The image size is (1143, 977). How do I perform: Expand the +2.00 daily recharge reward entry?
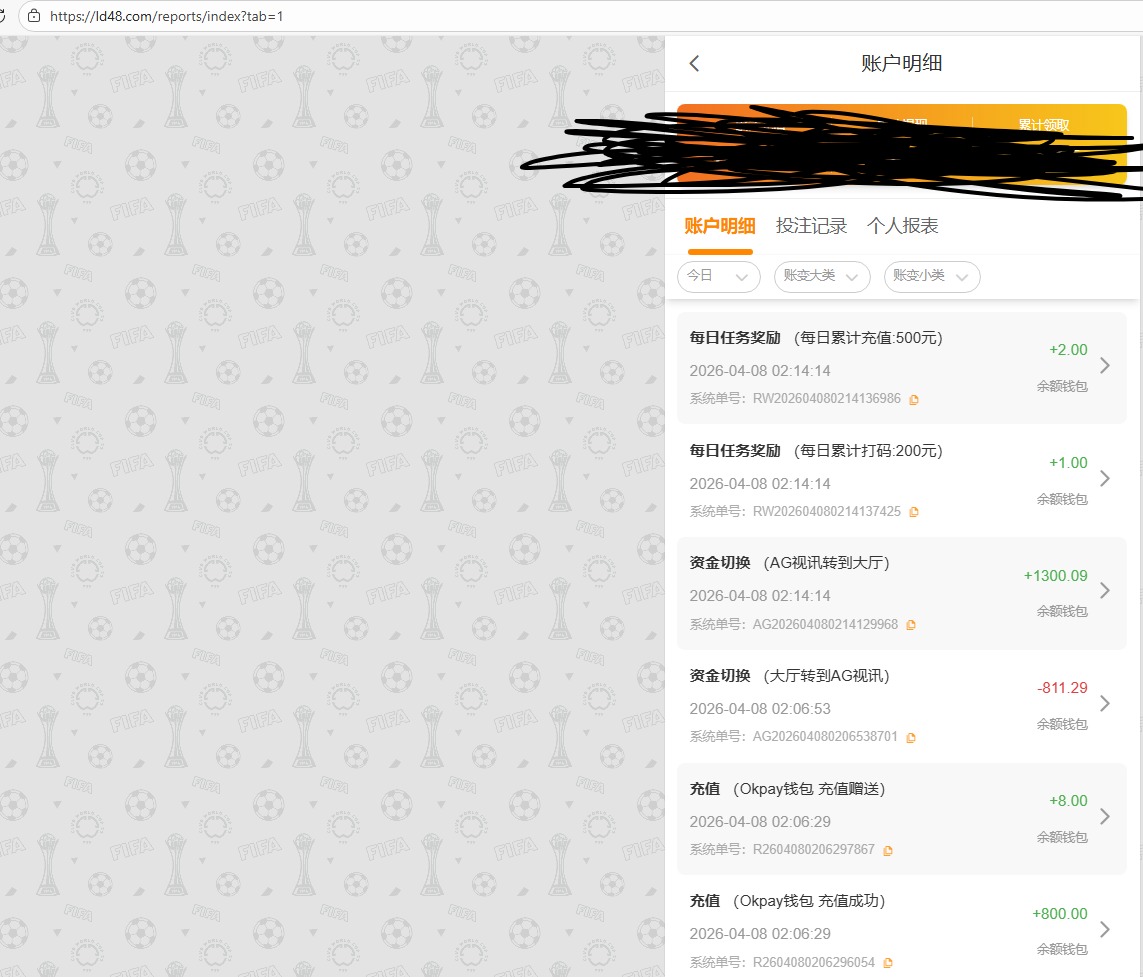pyautogui.click(x=1104, y=365)
